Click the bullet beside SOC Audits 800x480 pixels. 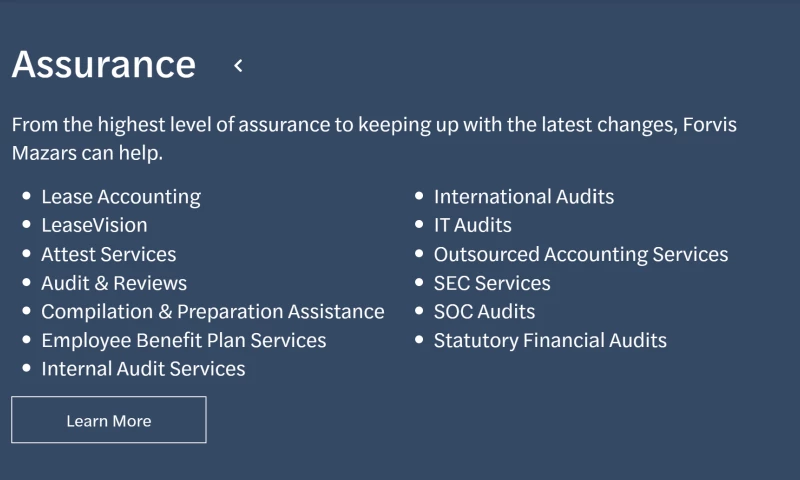[419, 311]
